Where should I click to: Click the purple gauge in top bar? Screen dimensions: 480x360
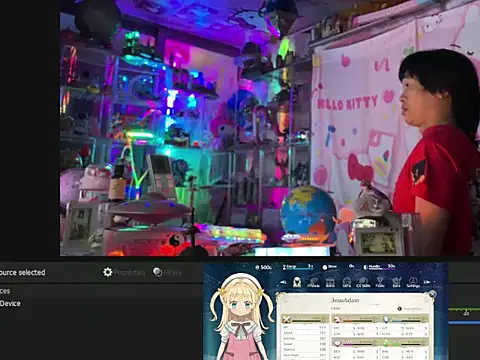[379, 267]
